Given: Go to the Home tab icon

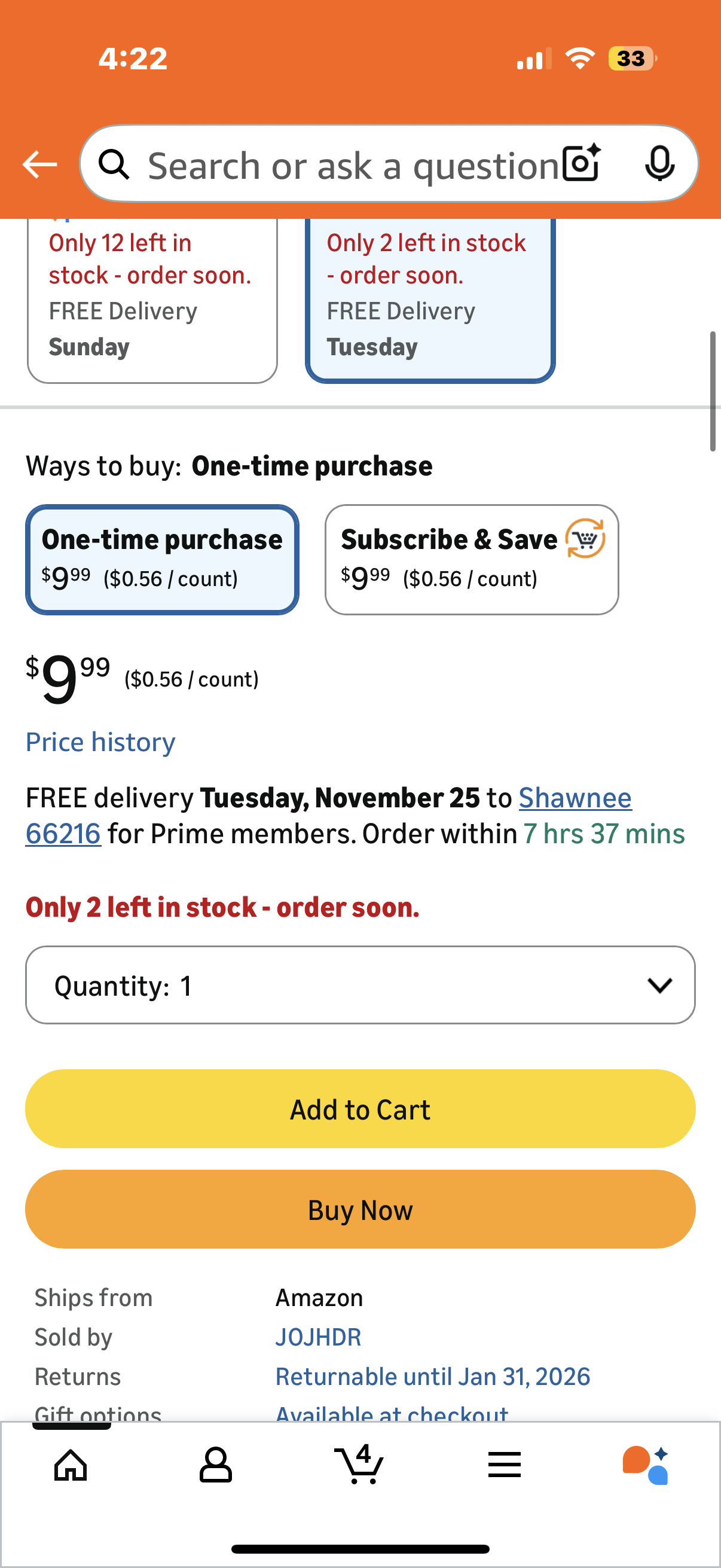Looking at the screenshot, I should [71, 1464].
